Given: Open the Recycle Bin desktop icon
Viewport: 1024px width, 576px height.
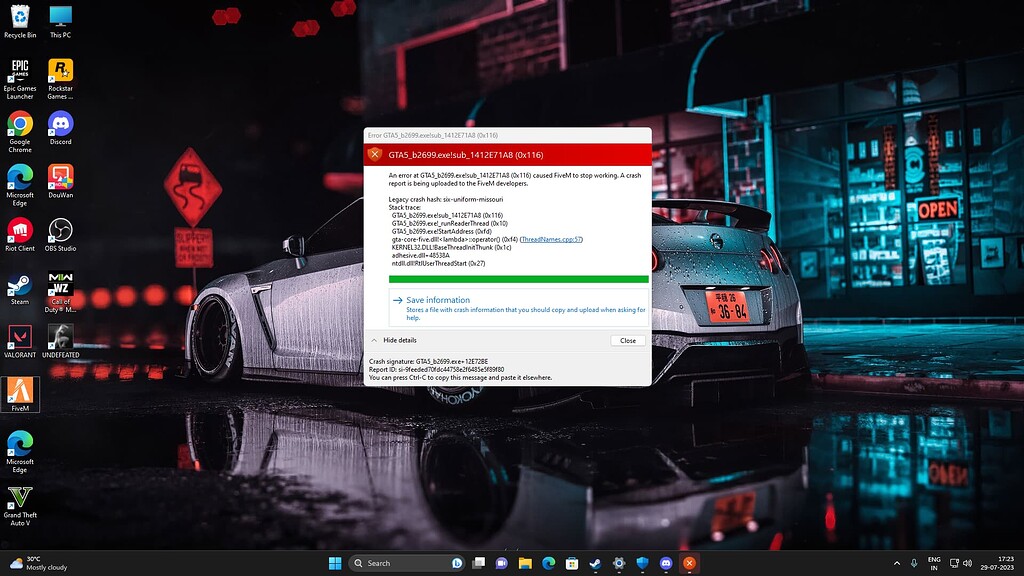Looking at the screenshot, I should 20,22.
